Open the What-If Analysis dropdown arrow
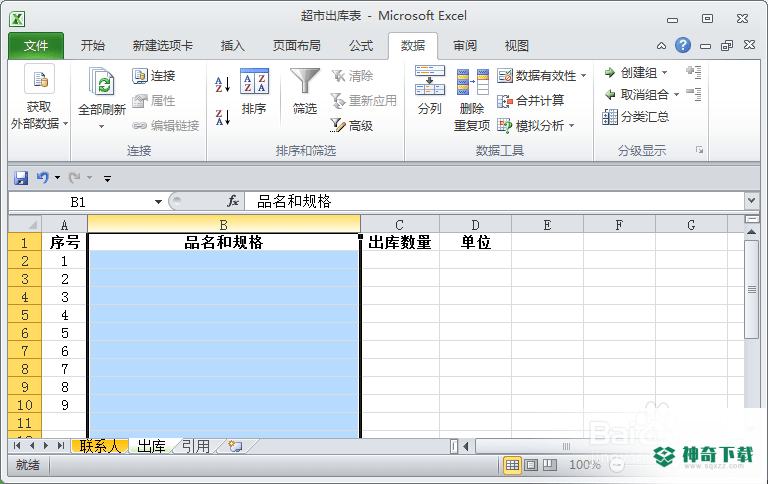 572,126
